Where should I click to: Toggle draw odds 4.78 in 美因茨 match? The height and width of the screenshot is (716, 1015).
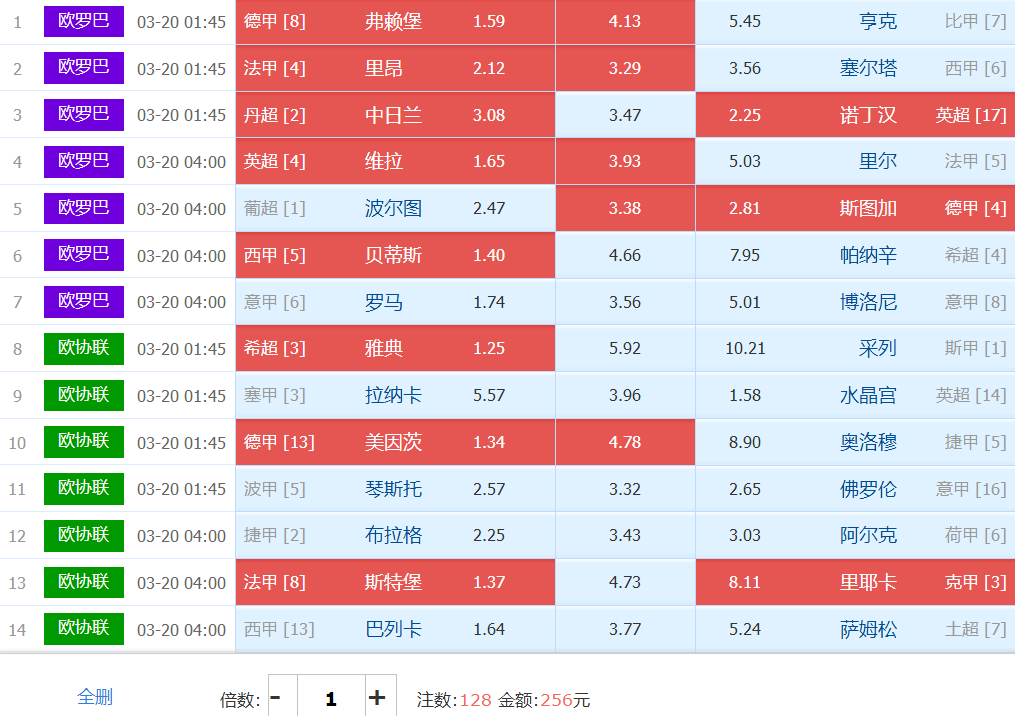coord(625,442)
